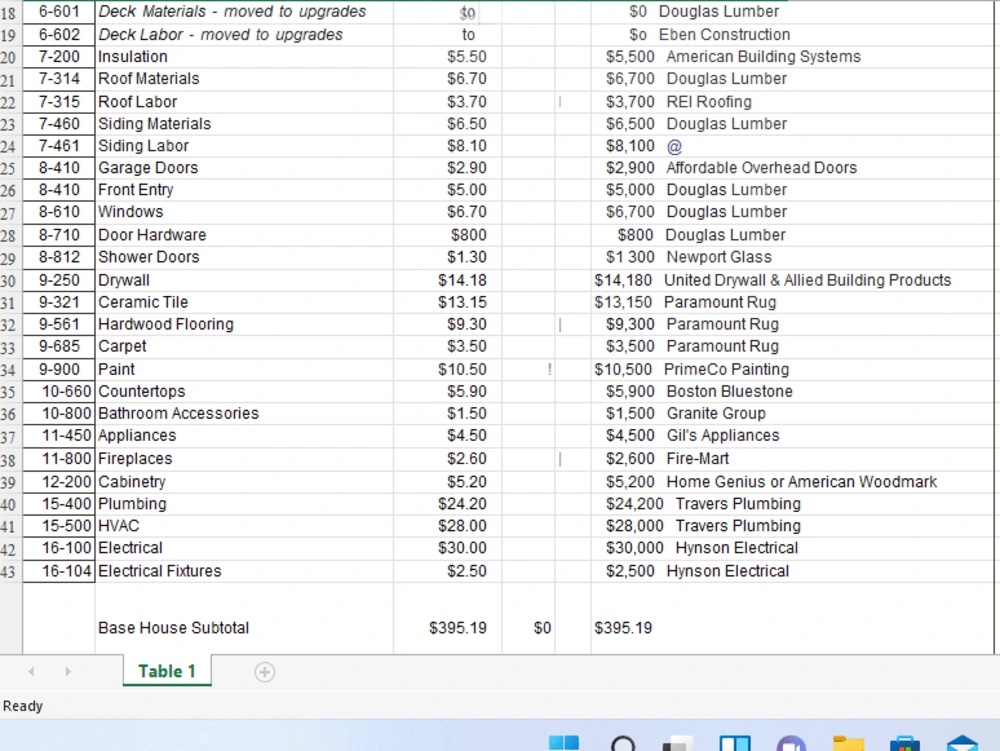Click the next sheet navigation arrow
Image resolution: width=1000 pixels, height=751 pixels.
click(68, 671)
